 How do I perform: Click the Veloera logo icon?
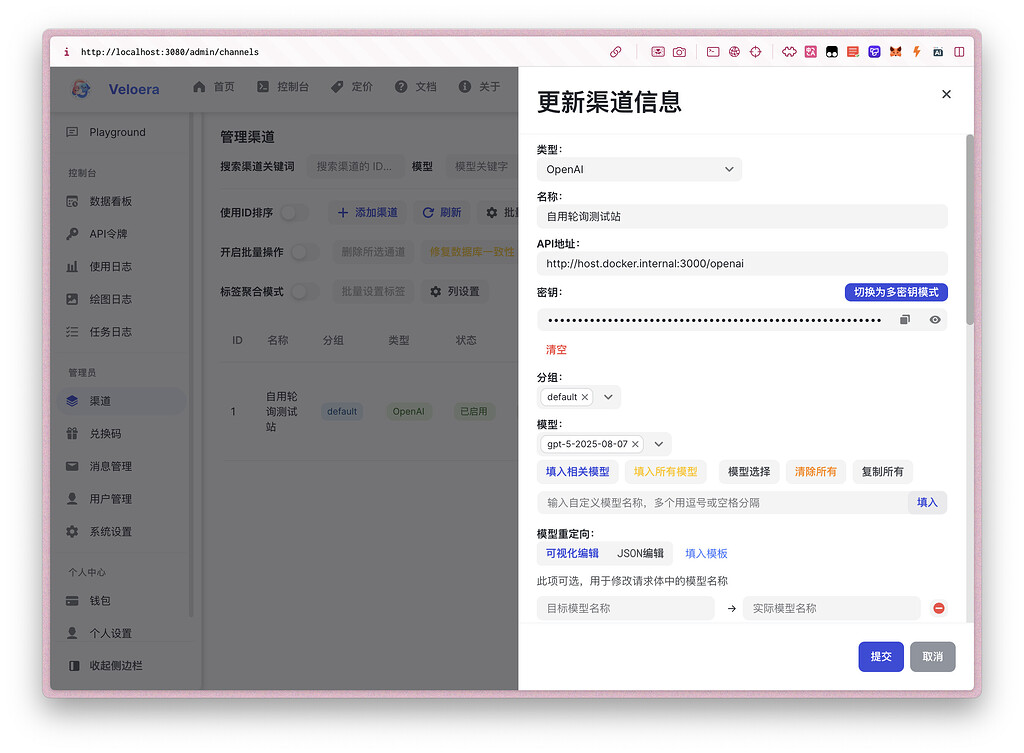81,89
